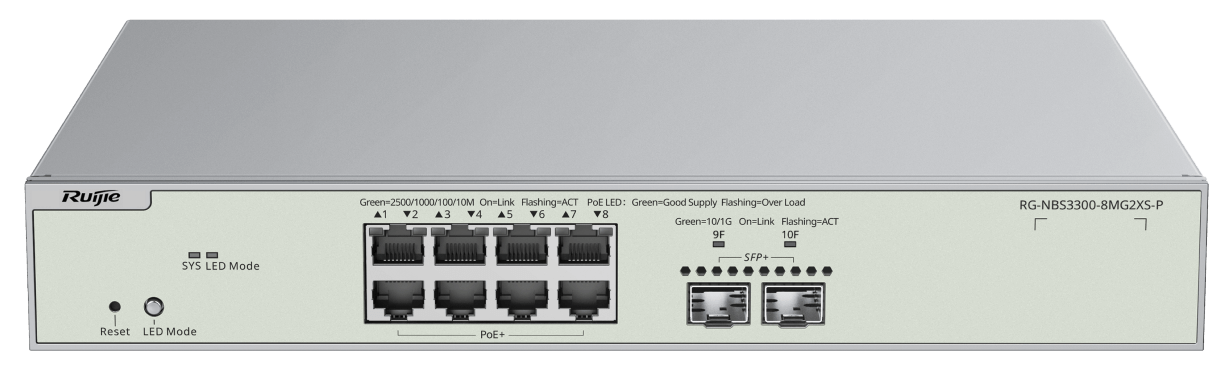Click the SYS indicator LED
The image size is (1227, 376).
click(x=196, y=256)
